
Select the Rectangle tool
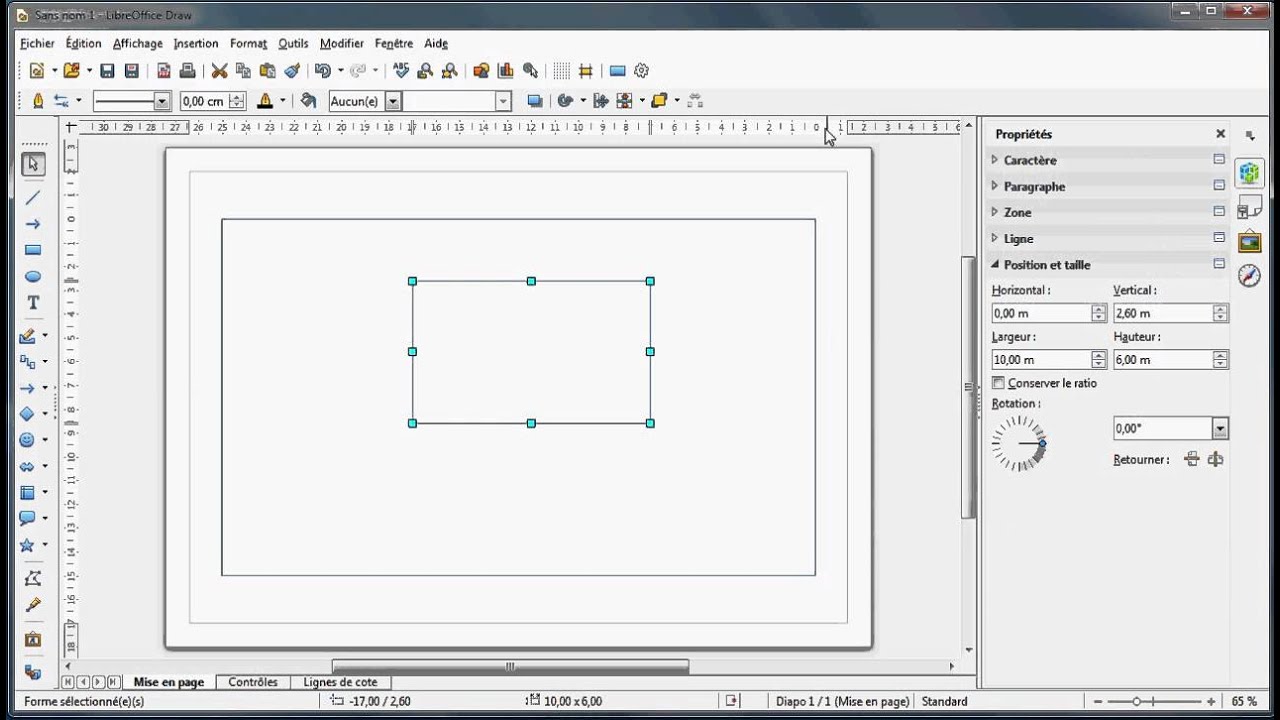[x=33, y=250]
